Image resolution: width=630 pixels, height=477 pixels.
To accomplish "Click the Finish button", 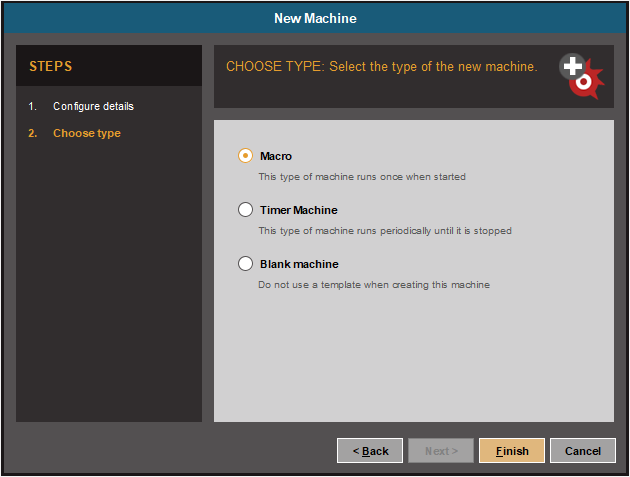I will coord(512,451).
